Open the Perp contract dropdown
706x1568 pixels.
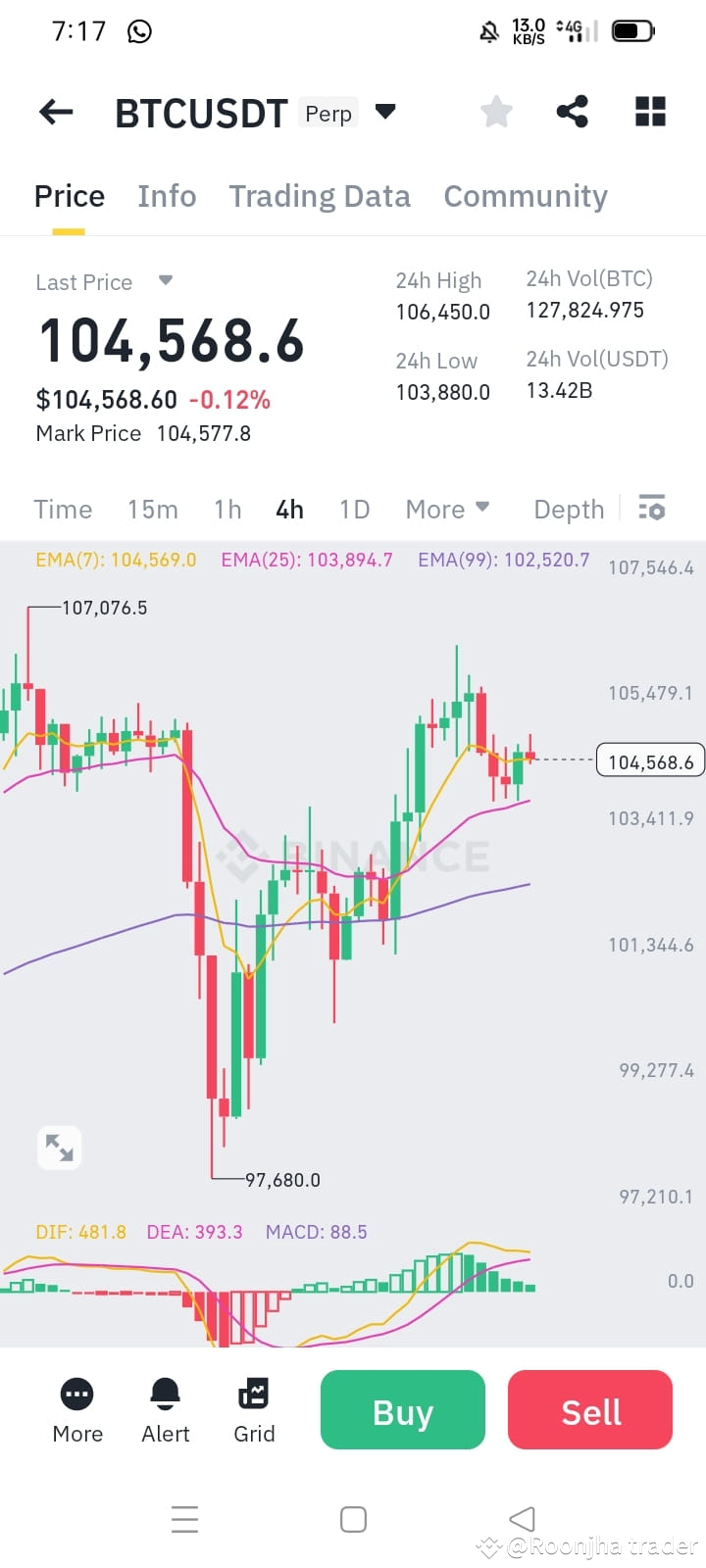(385, 112)
